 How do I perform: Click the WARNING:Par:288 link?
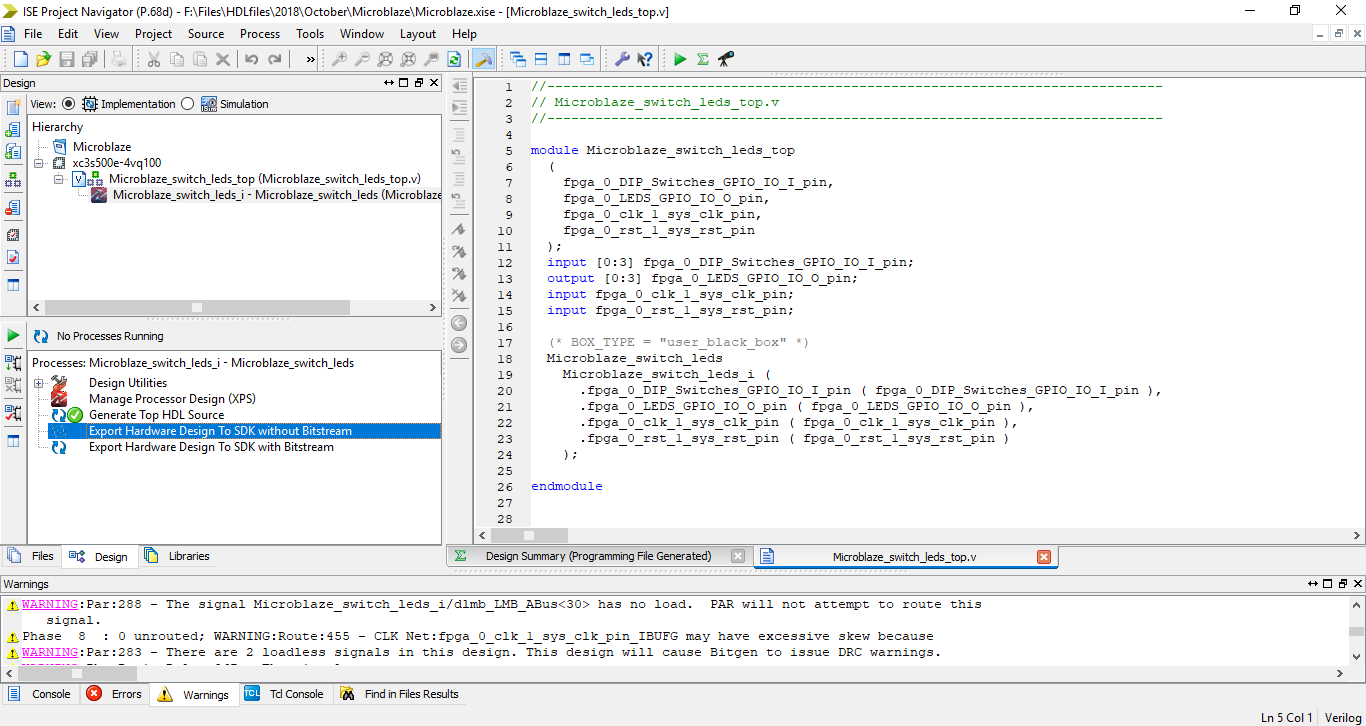tap(50, 604)
